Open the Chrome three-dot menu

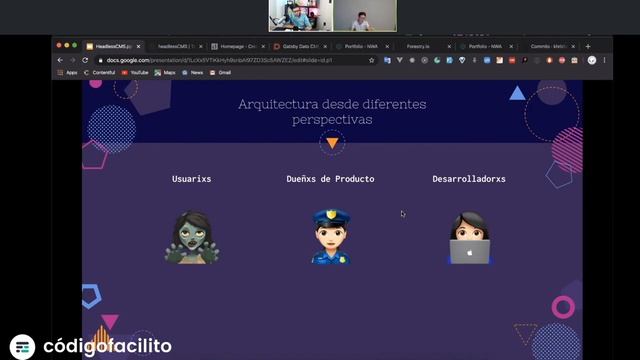point(604,60)
